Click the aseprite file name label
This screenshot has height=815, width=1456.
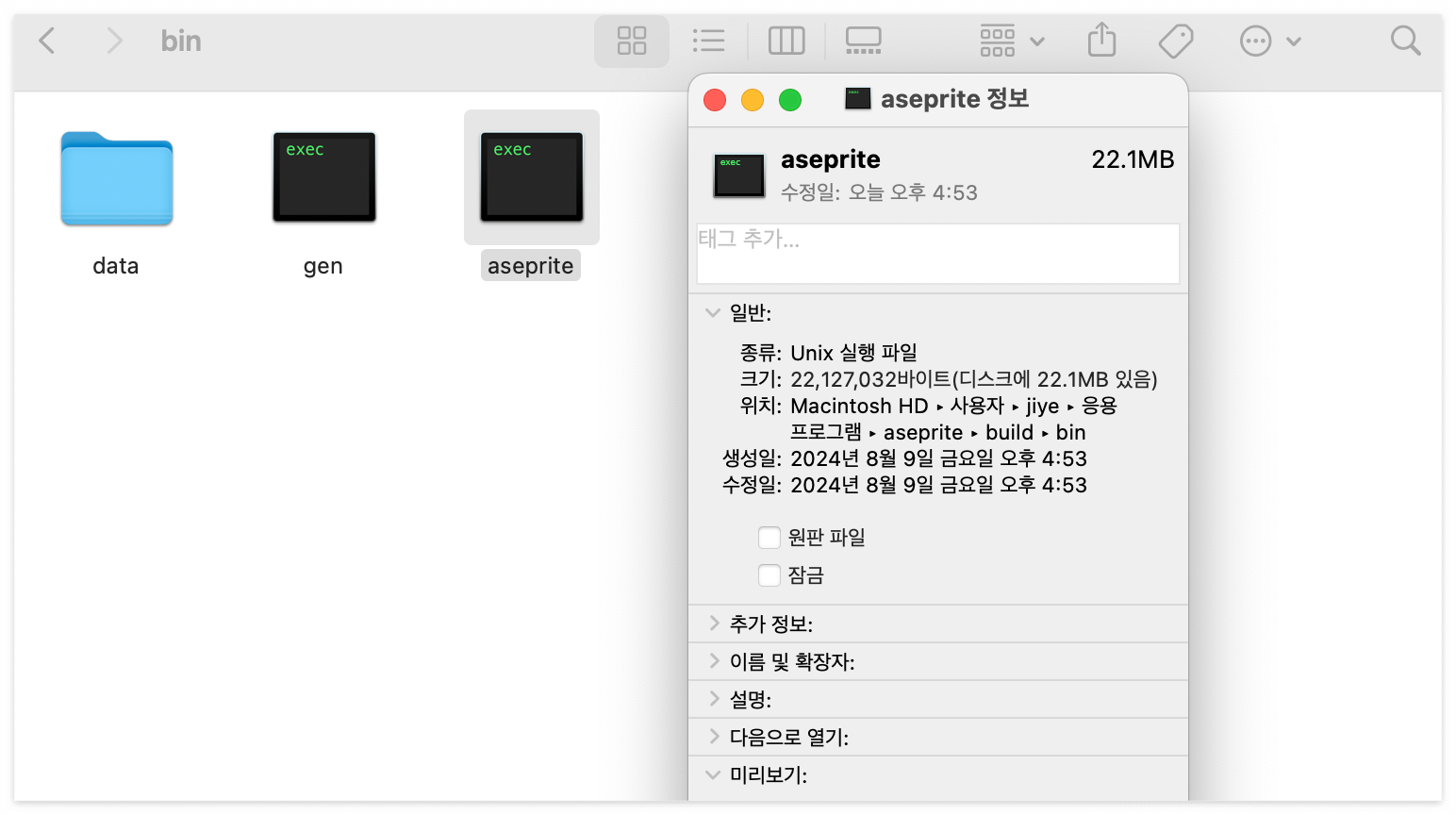pos(531,266)
